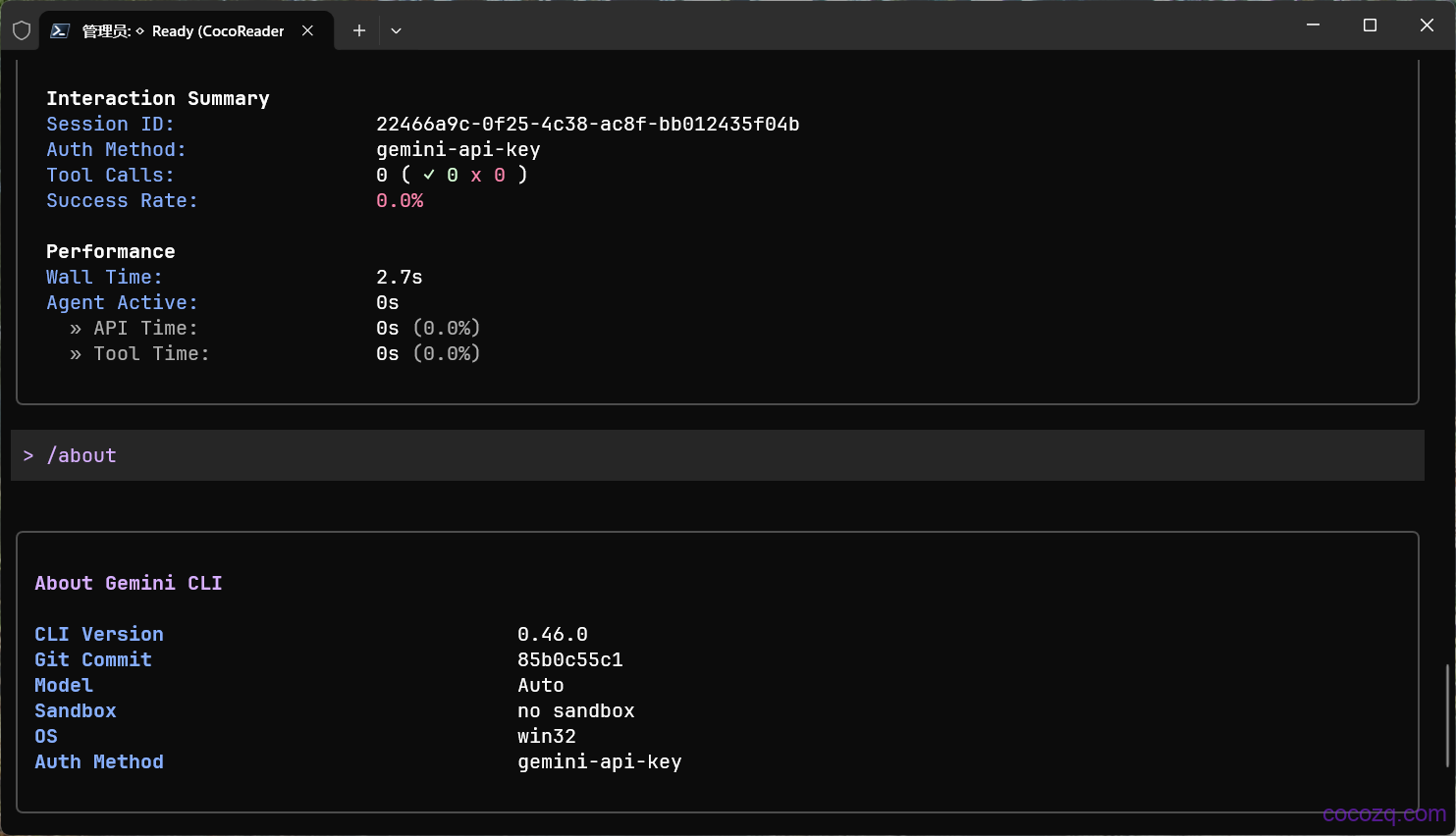Click the About Gemini CLI heading
The width and height of the screenshot is (1456, 836).
tap(129, 583)
